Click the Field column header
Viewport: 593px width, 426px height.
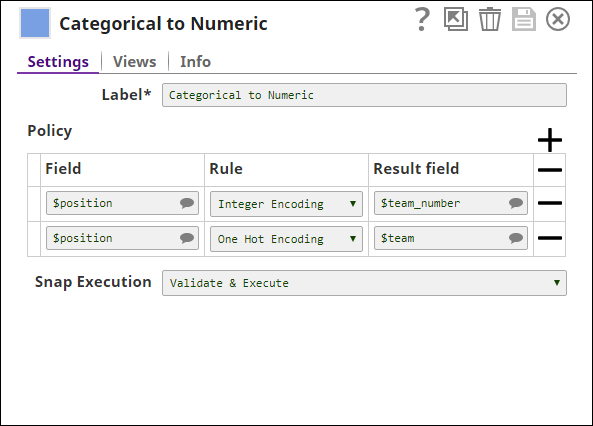coord(63,169)
